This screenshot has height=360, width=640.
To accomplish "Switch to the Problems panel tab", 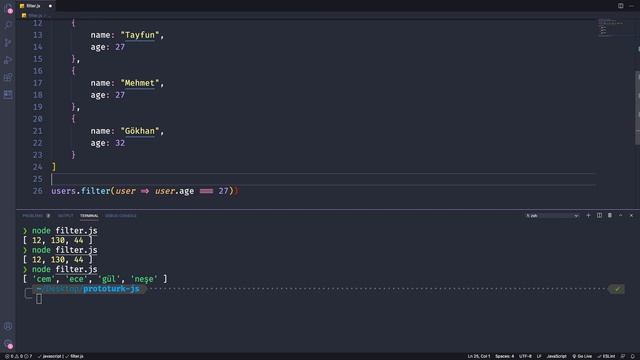I will coord(36,216).
